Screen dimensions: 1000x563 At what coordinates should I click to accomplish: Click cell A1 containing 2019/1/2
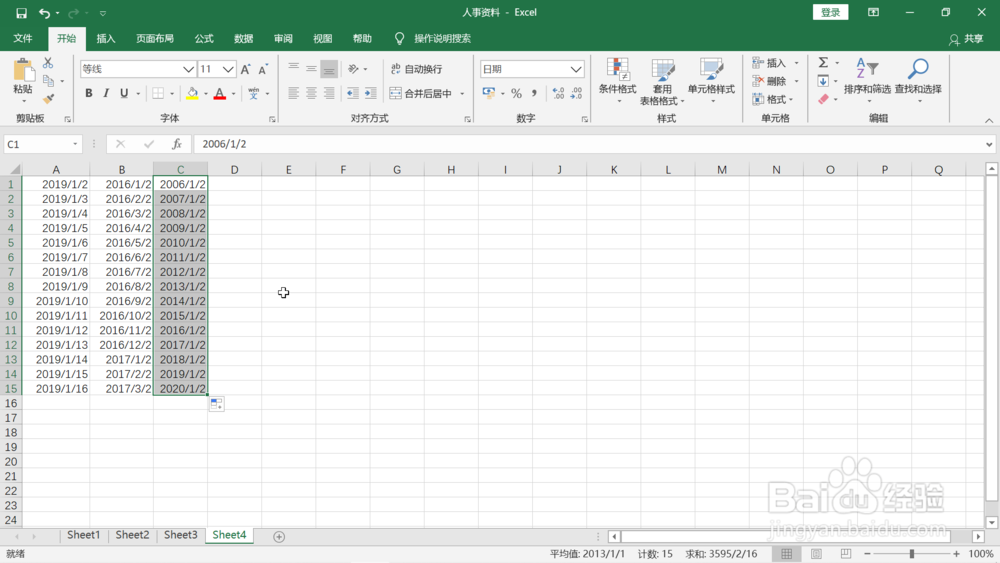(56, 184)
